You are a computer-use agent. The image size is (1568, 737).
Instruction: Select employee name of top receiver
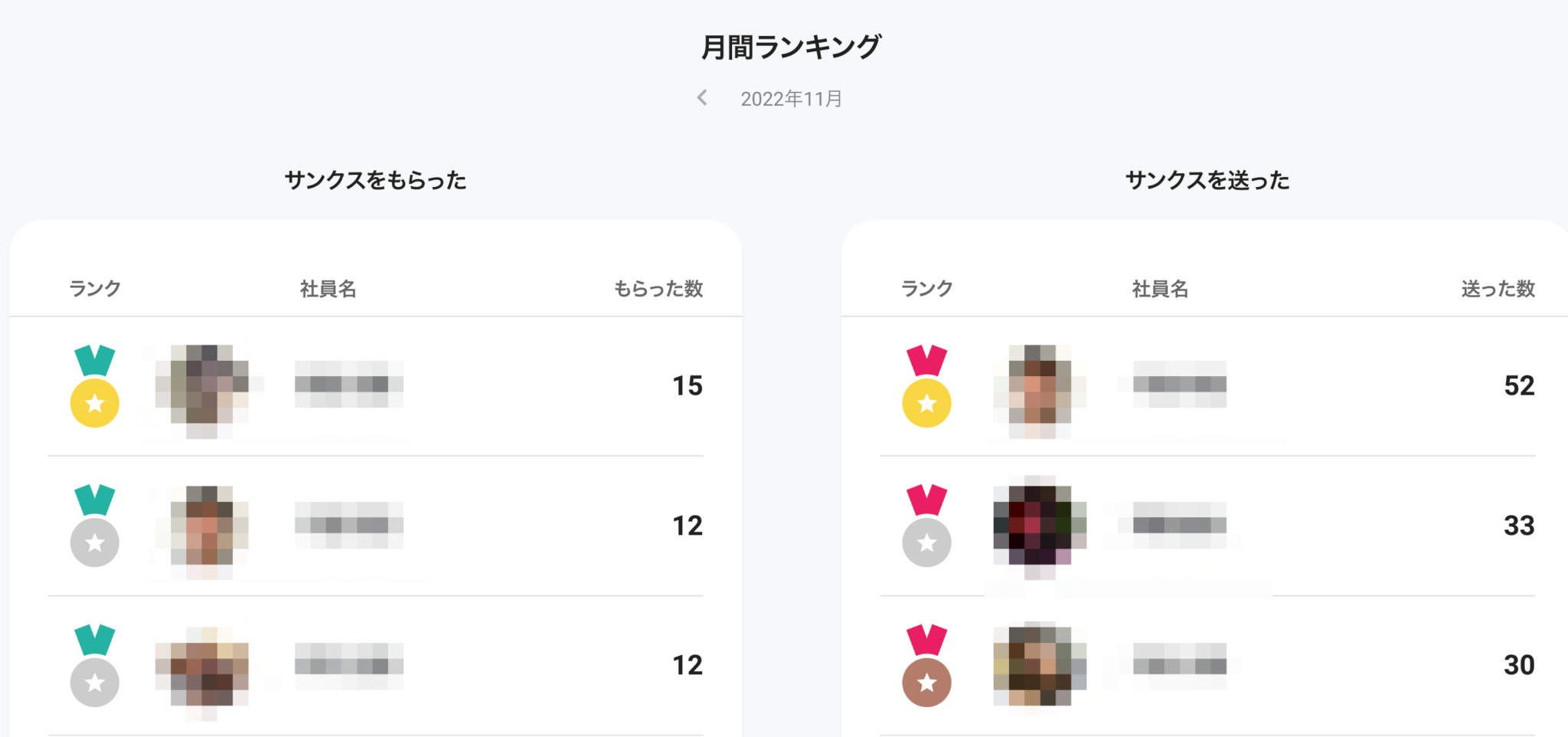348,384
